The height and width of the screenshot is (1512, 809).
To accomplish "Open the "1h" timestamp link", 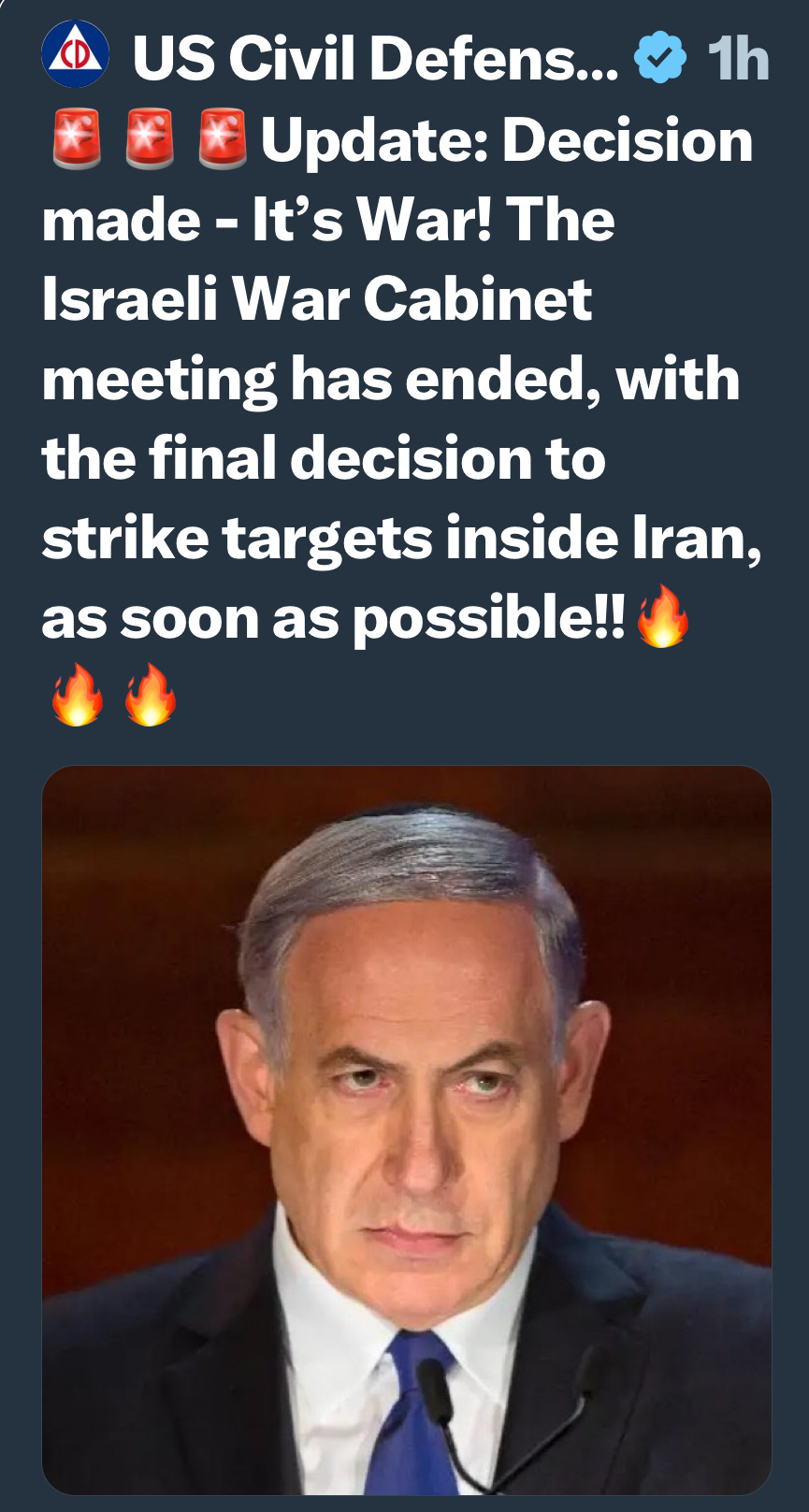I will 738,59.
